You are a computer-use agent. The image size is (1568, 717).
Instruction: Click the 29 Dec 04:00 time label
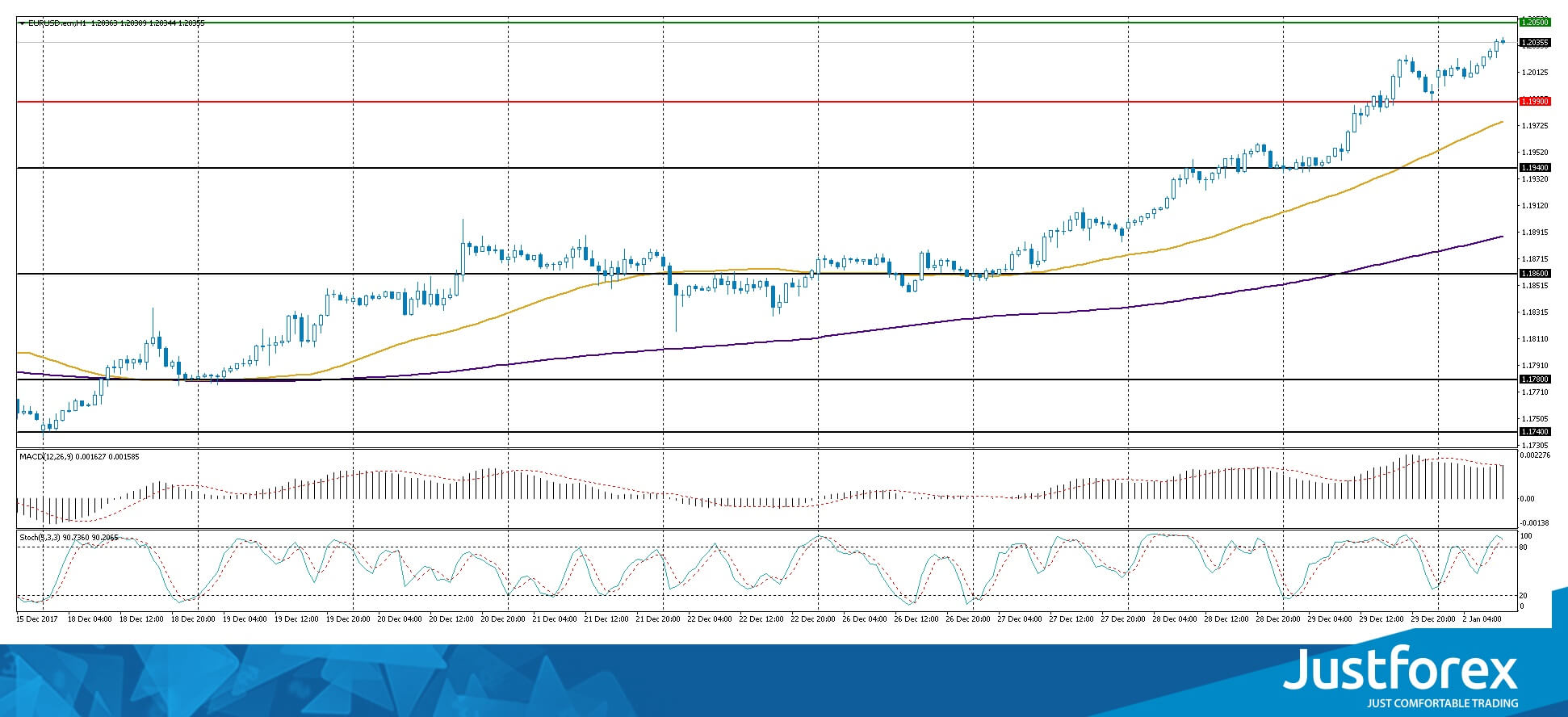pyautogui.click(x=1330, y=619)
